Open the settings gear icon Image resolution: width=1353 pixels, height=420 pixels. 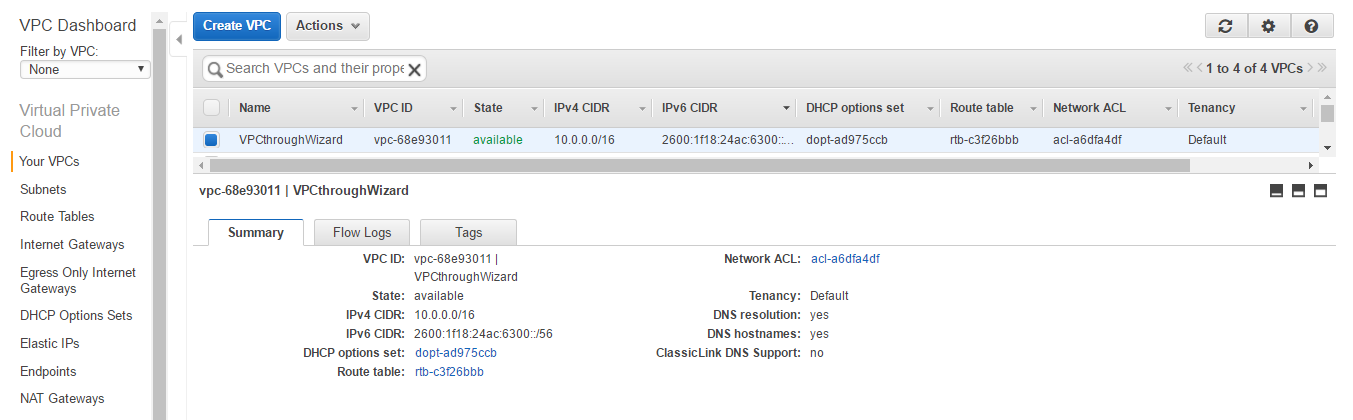click(1268, 27)
